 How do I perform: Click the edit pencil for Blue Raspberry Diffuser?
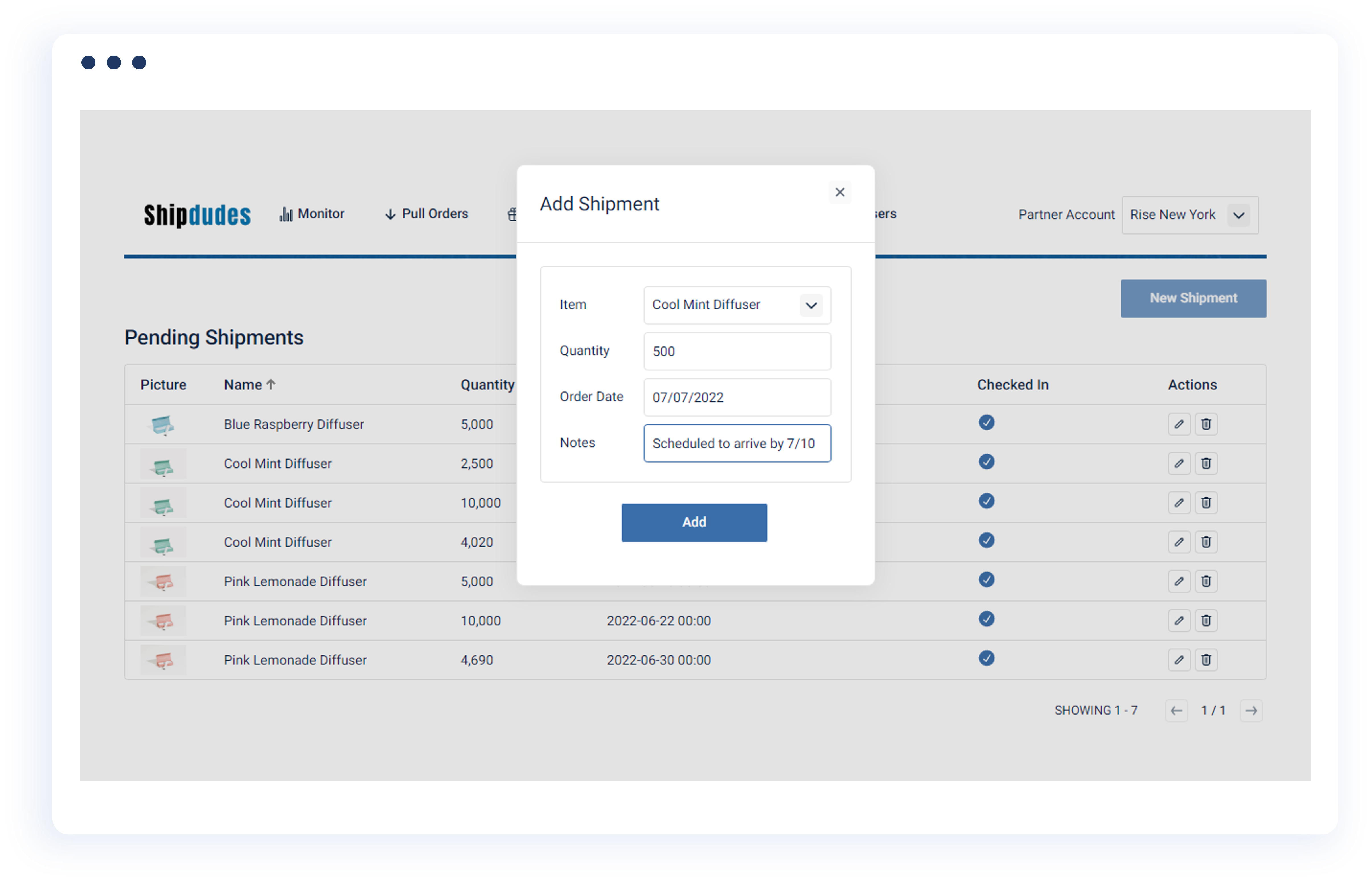[x=1179, y=424]
